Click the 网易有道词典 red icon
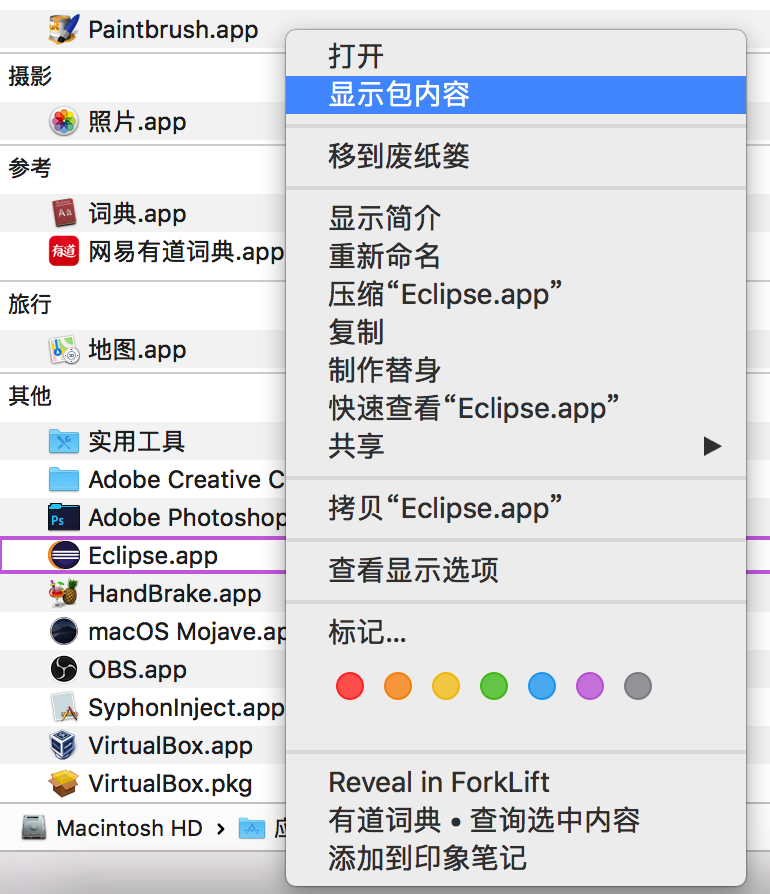770x894 pixels. click(x=64, y=251)
